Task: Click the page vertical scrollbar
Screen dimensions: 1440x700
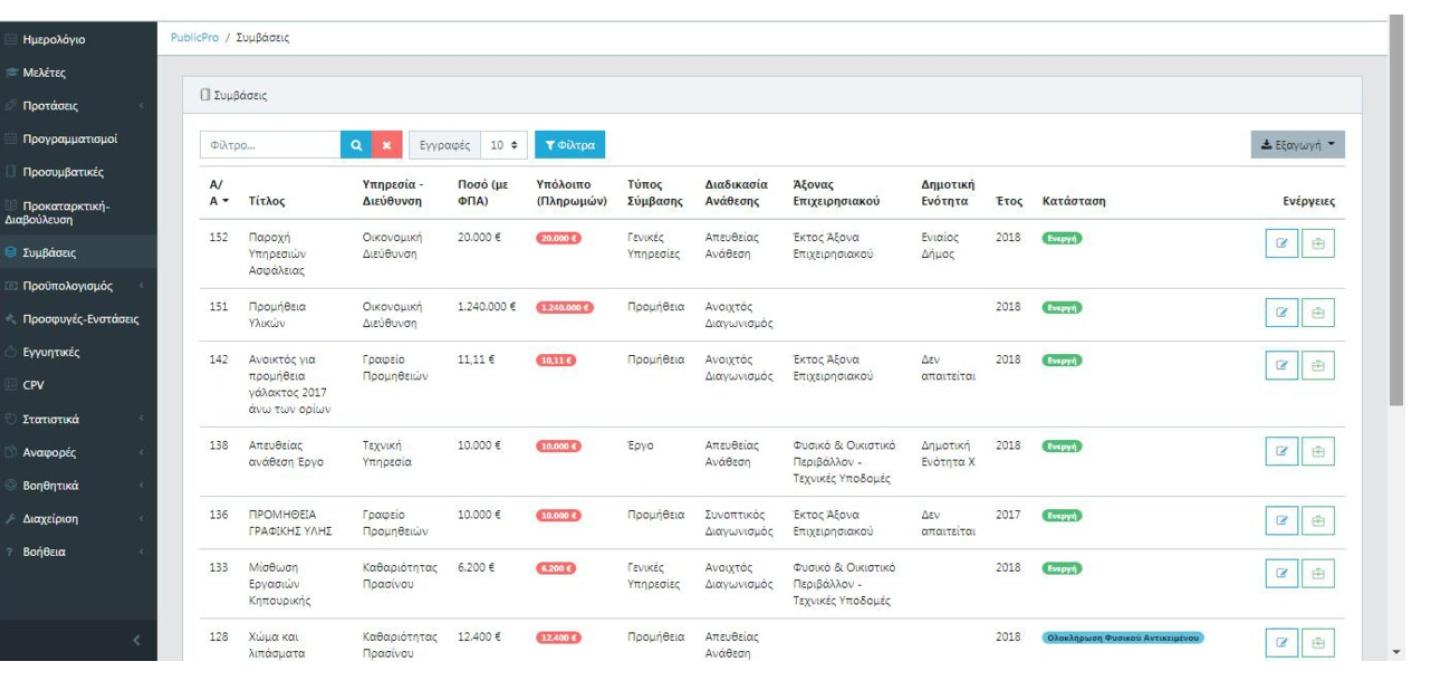Action: tap(1397, 210)
